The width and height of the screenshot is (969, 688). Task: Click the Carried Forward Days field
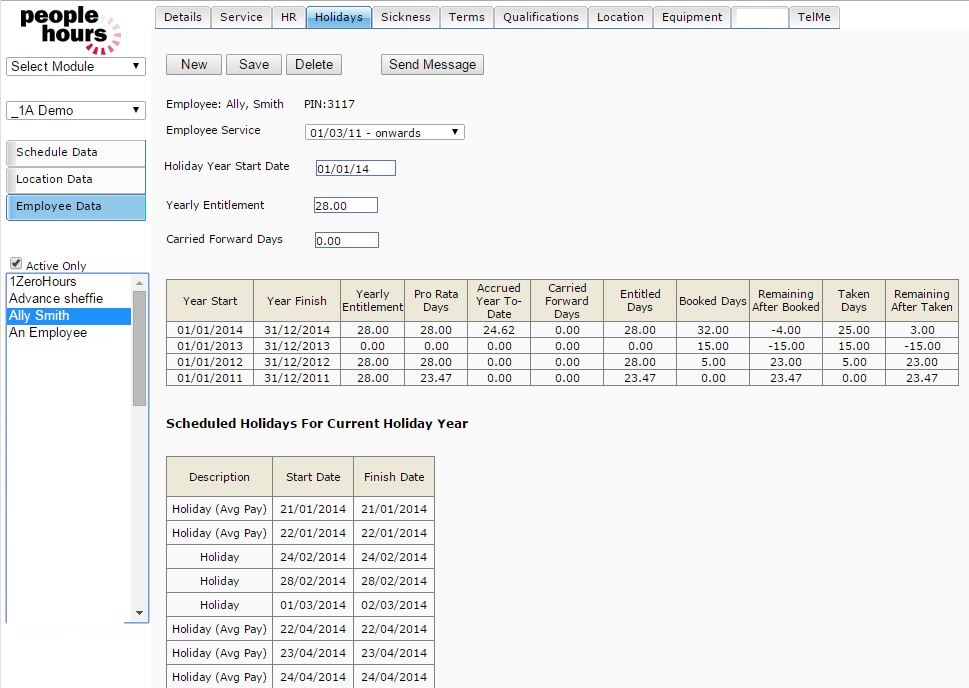346,240
